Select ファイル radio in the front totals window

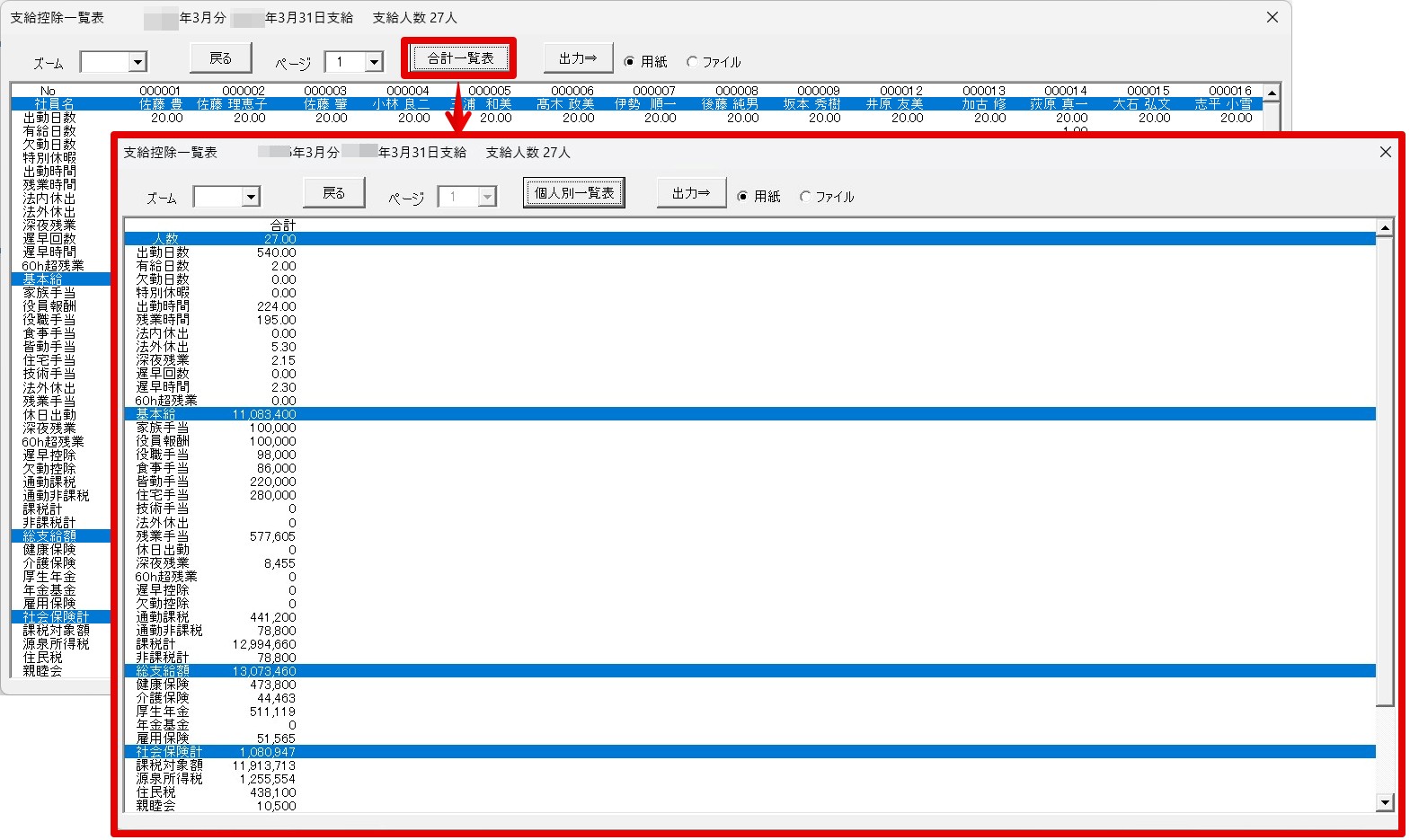[x=805, y=197]
